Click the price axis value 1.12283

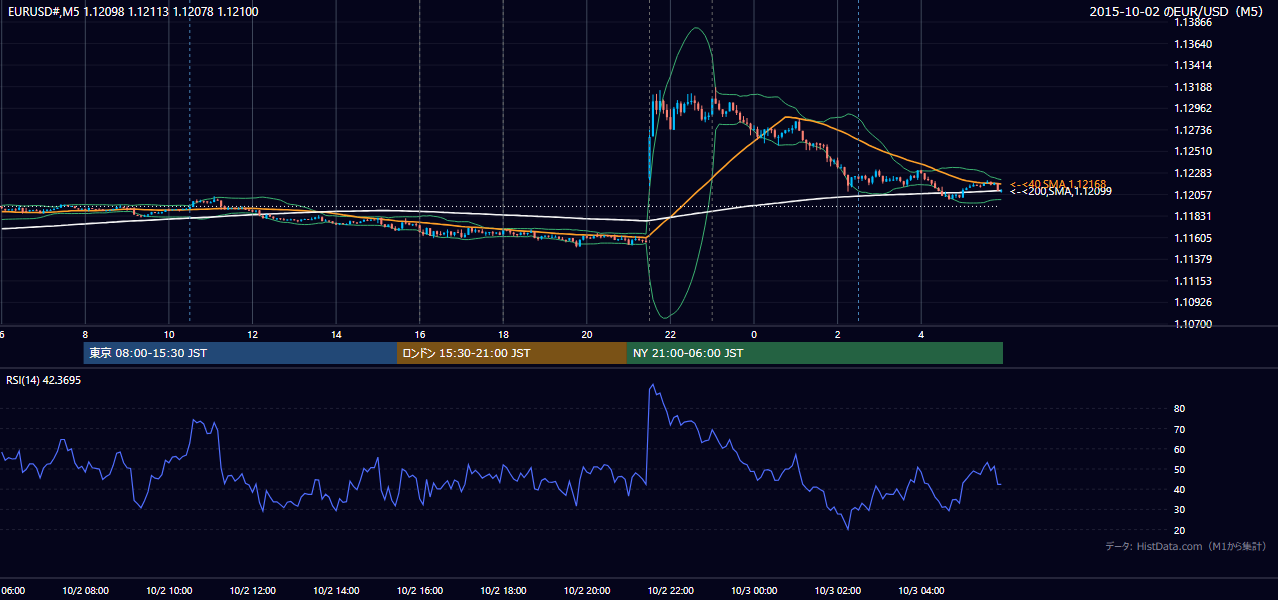tap(1193, 173)
